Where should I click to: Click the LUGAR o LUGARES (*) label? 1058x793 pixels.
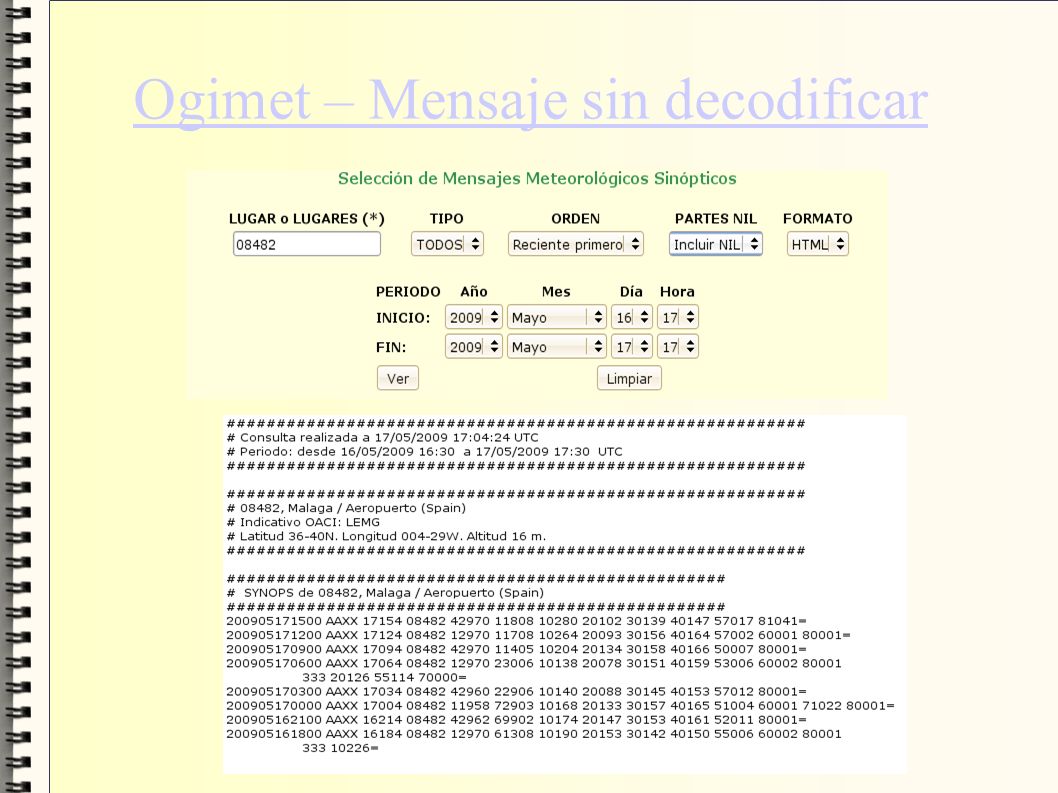coord(306,219)
